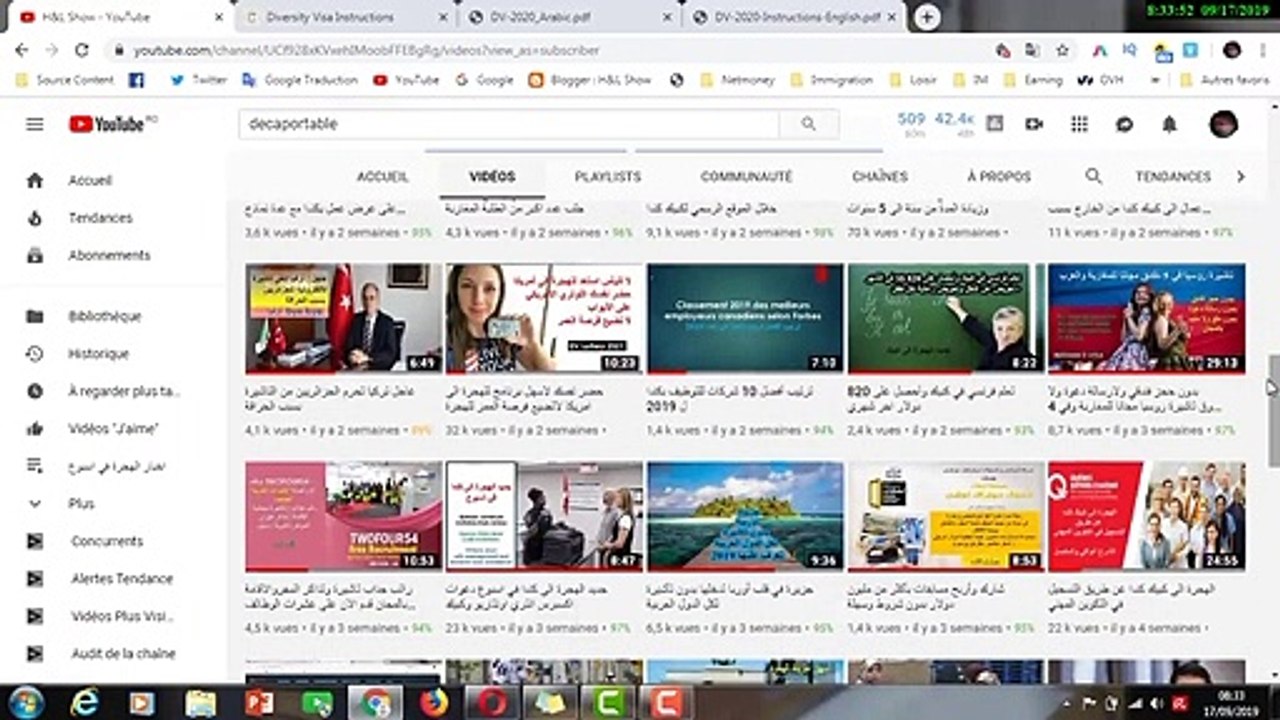Open the messages speech-bubble icon
This screenshot has width=1280, height=720.
pos(1124,124)
